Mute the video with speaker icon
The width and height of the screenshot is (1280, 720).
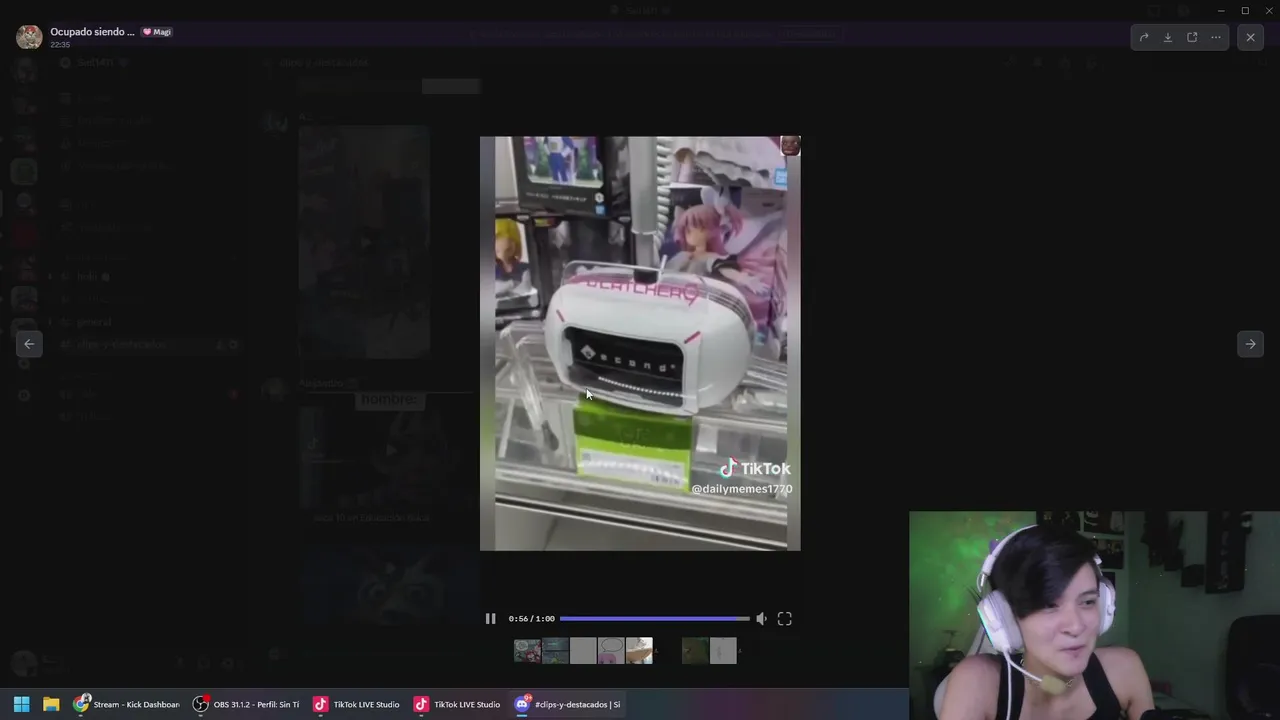(x=761, y=619)
